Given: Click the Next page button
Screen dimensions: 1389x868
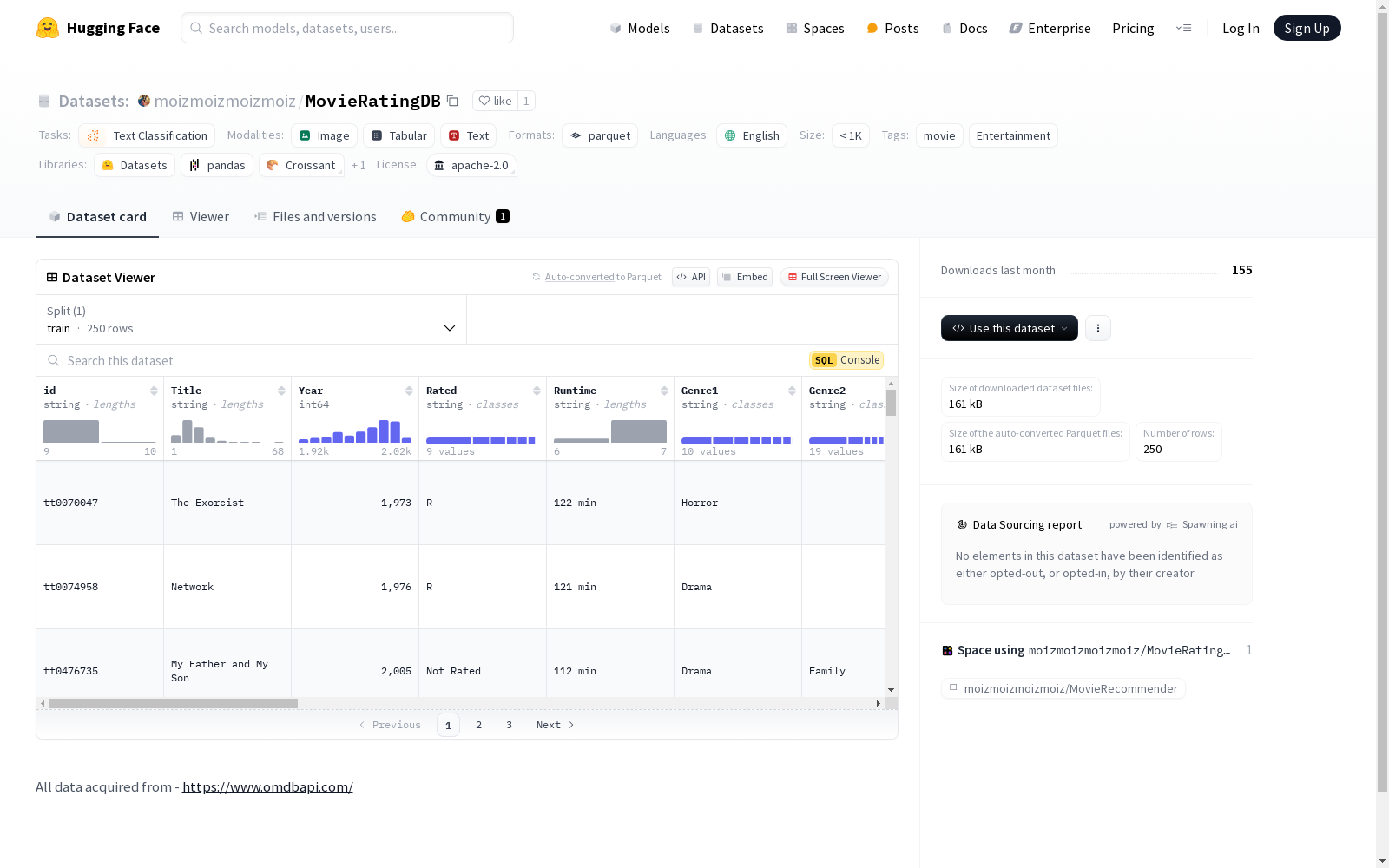Looking at the screenshot, I should (x=555, y=725).
